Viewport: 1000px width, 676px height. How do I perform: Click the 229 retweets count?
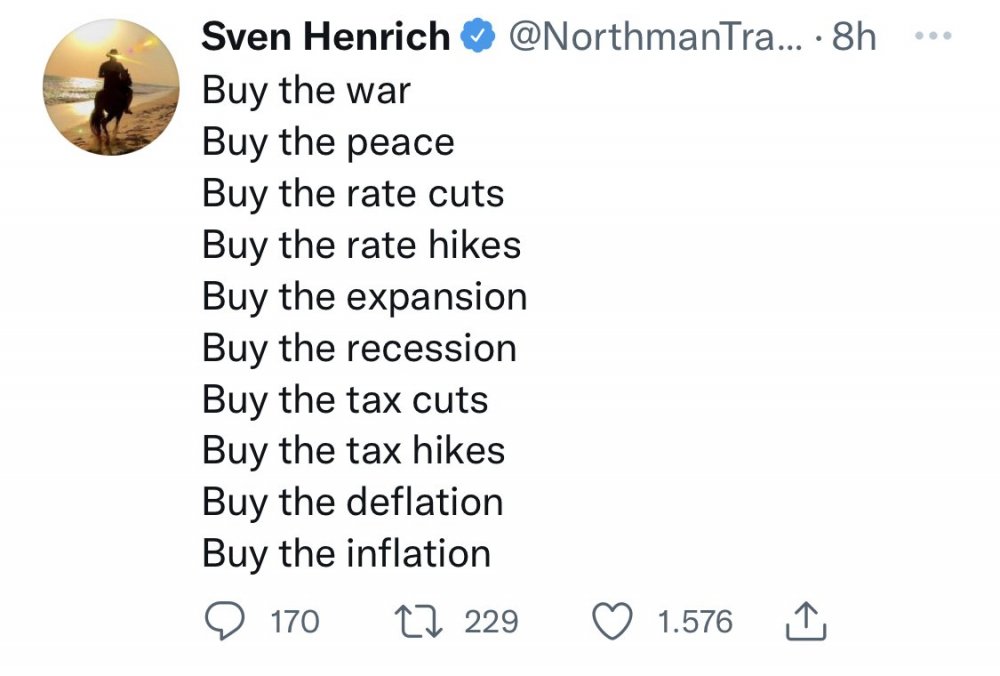tap(491, 622)
